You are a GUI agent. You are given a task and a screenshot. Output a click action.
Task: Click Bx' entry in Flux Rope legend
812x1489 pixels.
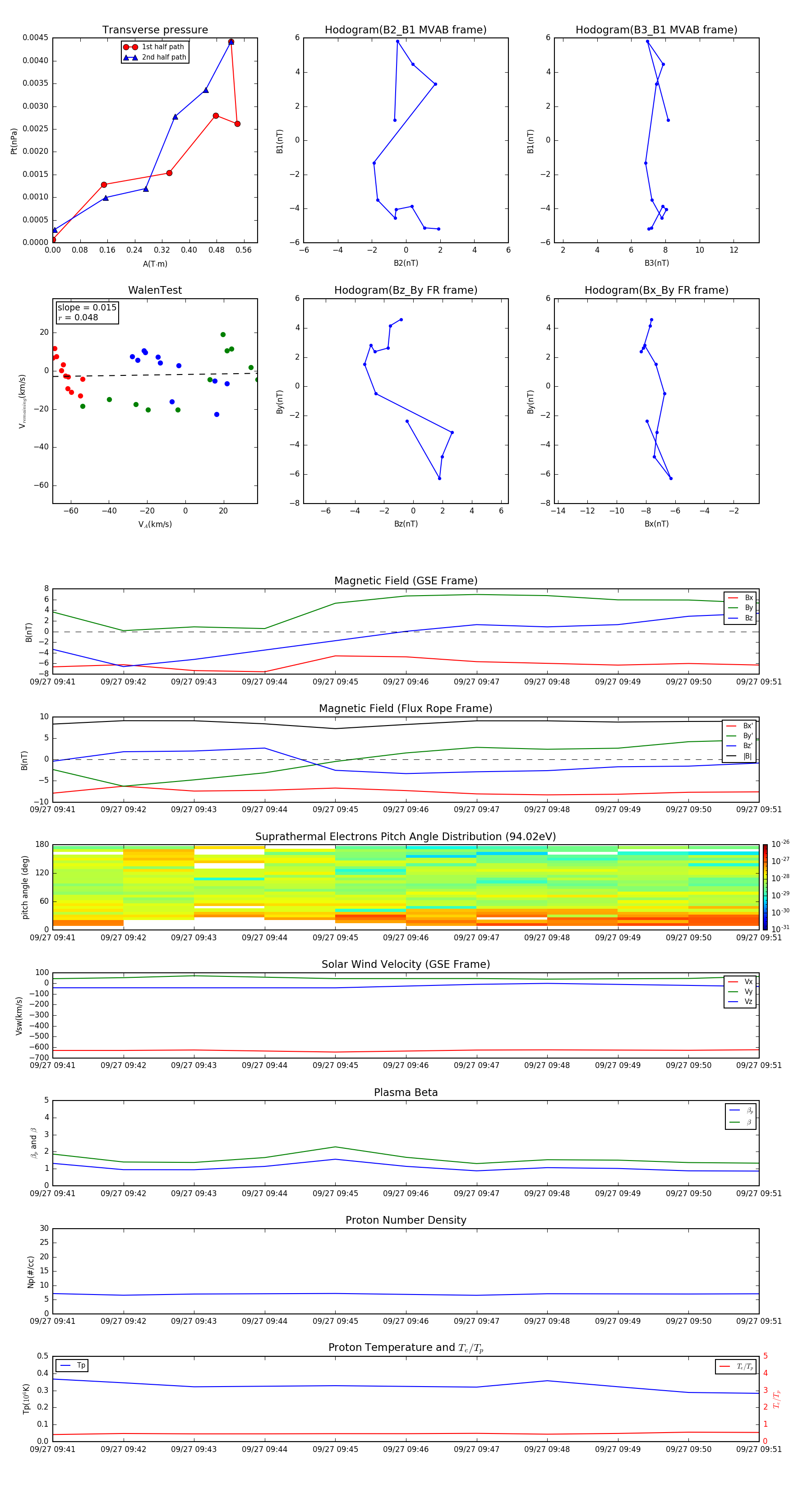click(x=739, y=726)
